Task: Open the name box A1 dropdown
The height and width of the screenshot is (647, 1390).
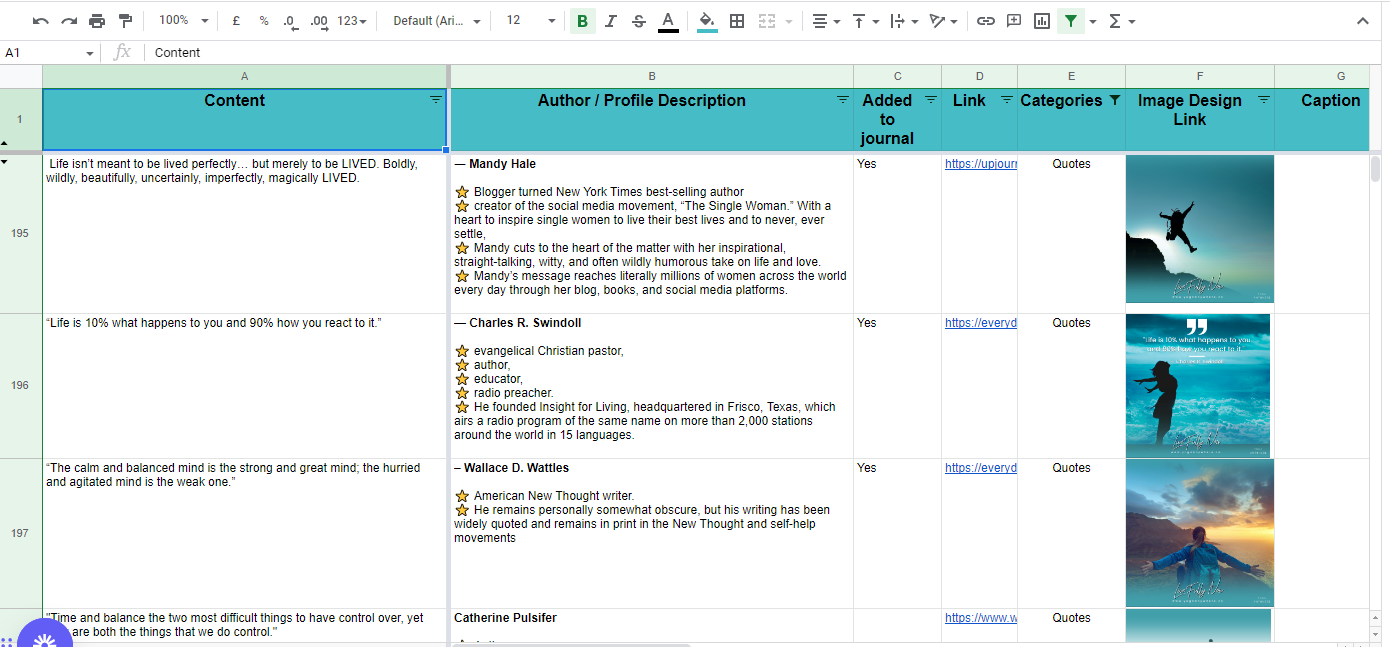Action: click(89, 53)
